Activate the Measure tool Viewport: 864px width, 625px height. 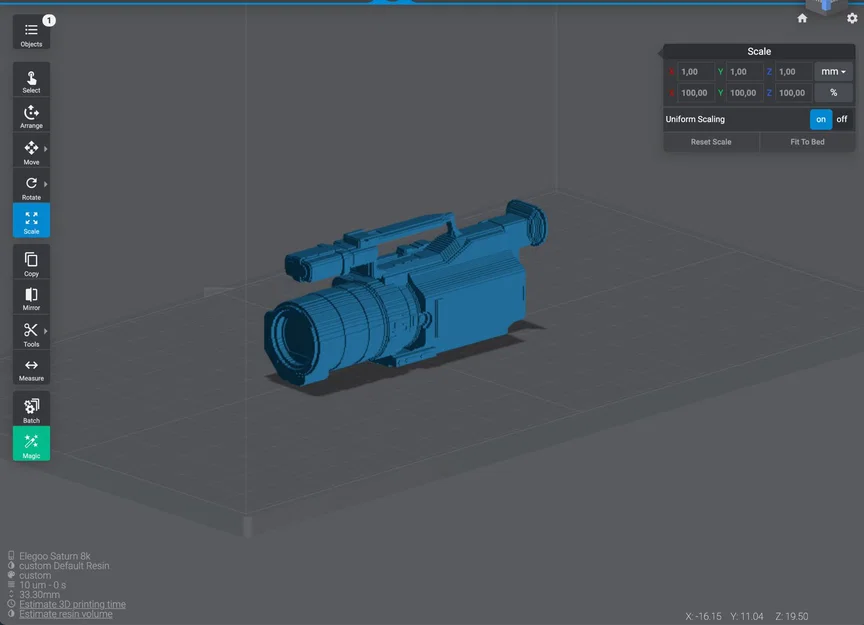click(31, 368)
